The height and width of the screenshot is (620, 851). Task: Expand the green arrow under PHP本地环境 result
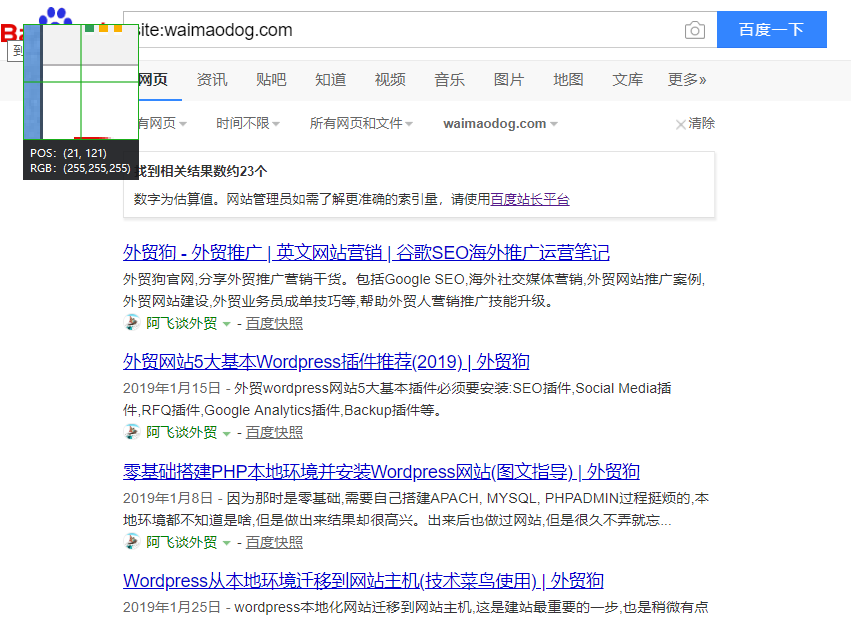[x=227, y=543]
